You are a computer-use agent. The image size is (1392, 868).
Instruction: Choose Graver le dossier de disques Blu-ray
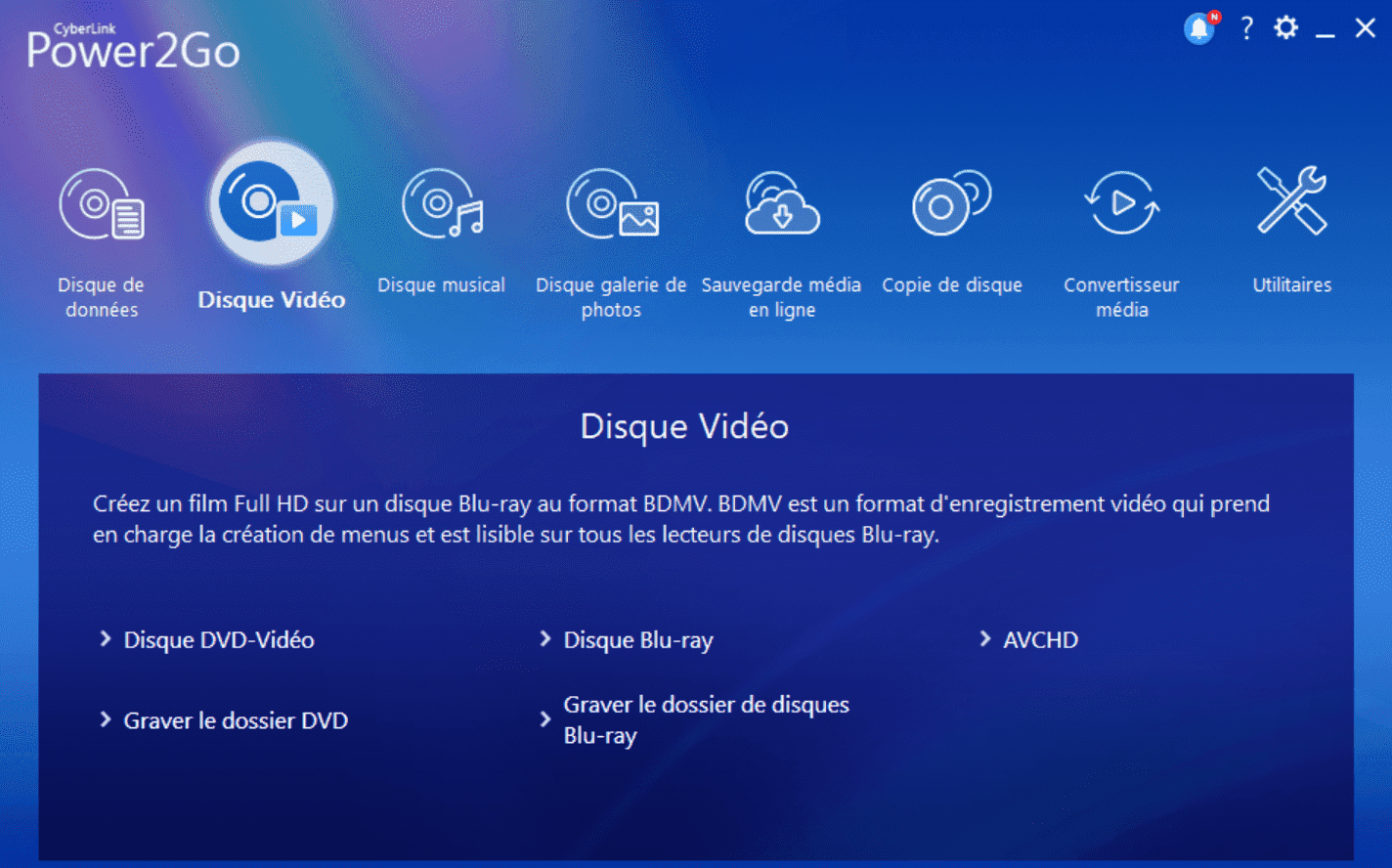tap(707, 720)
